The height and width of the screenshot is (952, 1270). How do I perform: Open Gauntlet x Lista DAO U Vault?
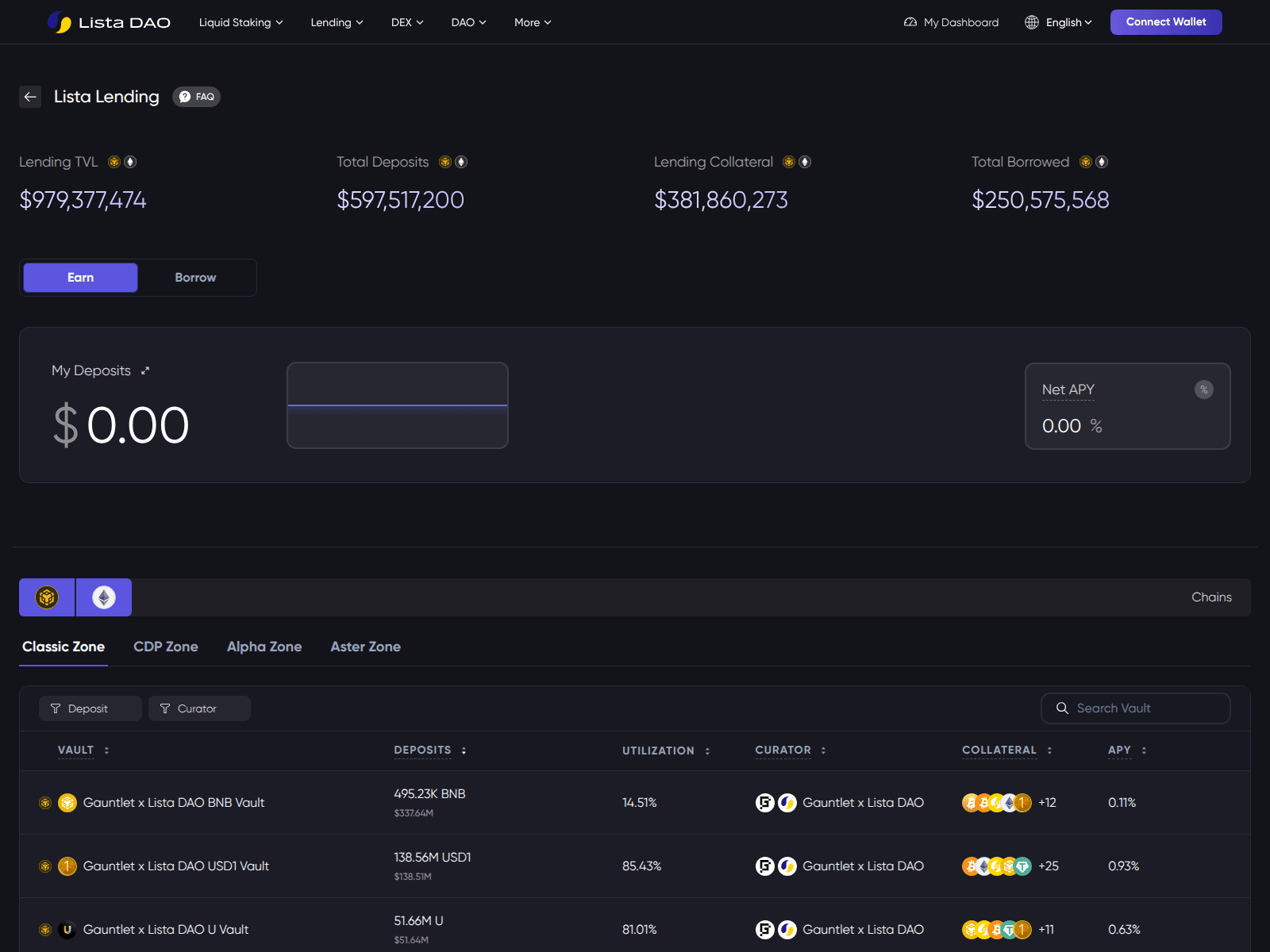click(166, 930)
